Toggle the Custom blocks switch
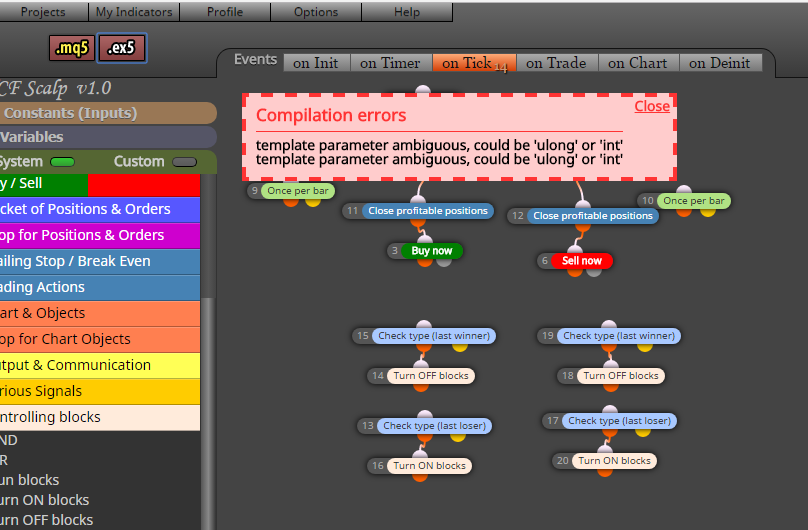 click(x=184, y=162)
